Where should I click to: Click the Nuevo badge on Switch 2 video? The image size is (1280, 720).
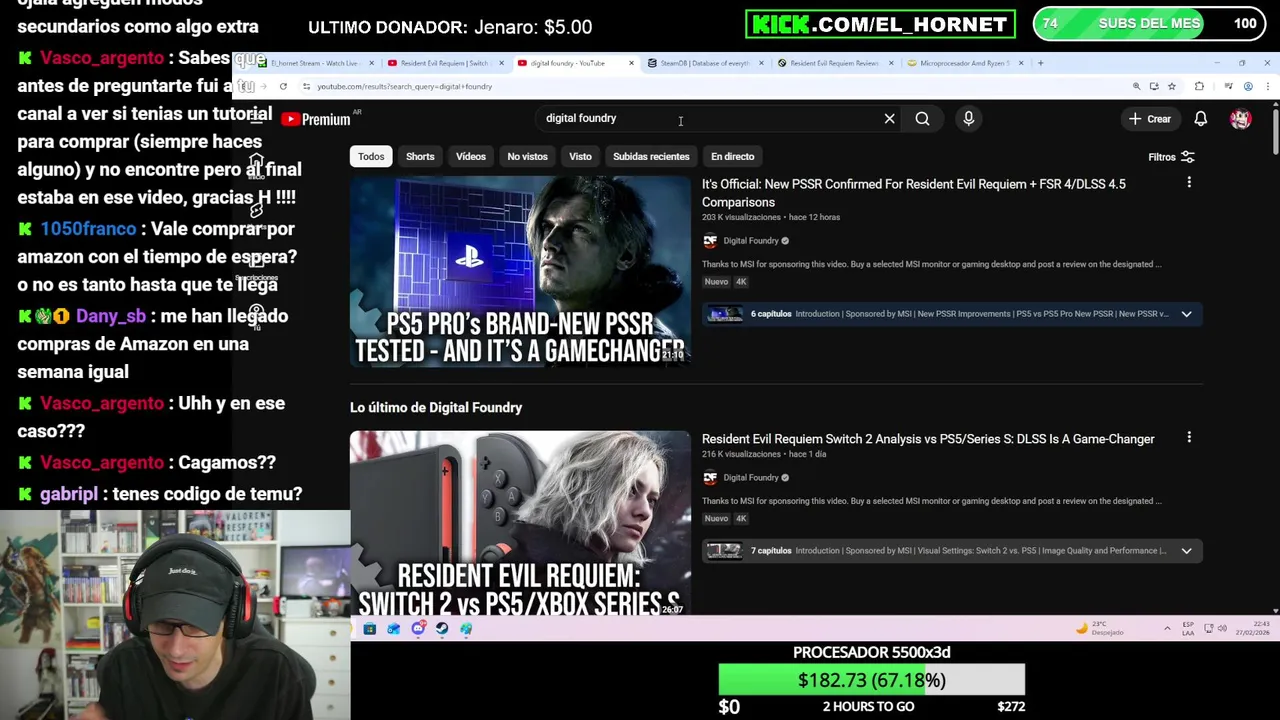[716, 518]
